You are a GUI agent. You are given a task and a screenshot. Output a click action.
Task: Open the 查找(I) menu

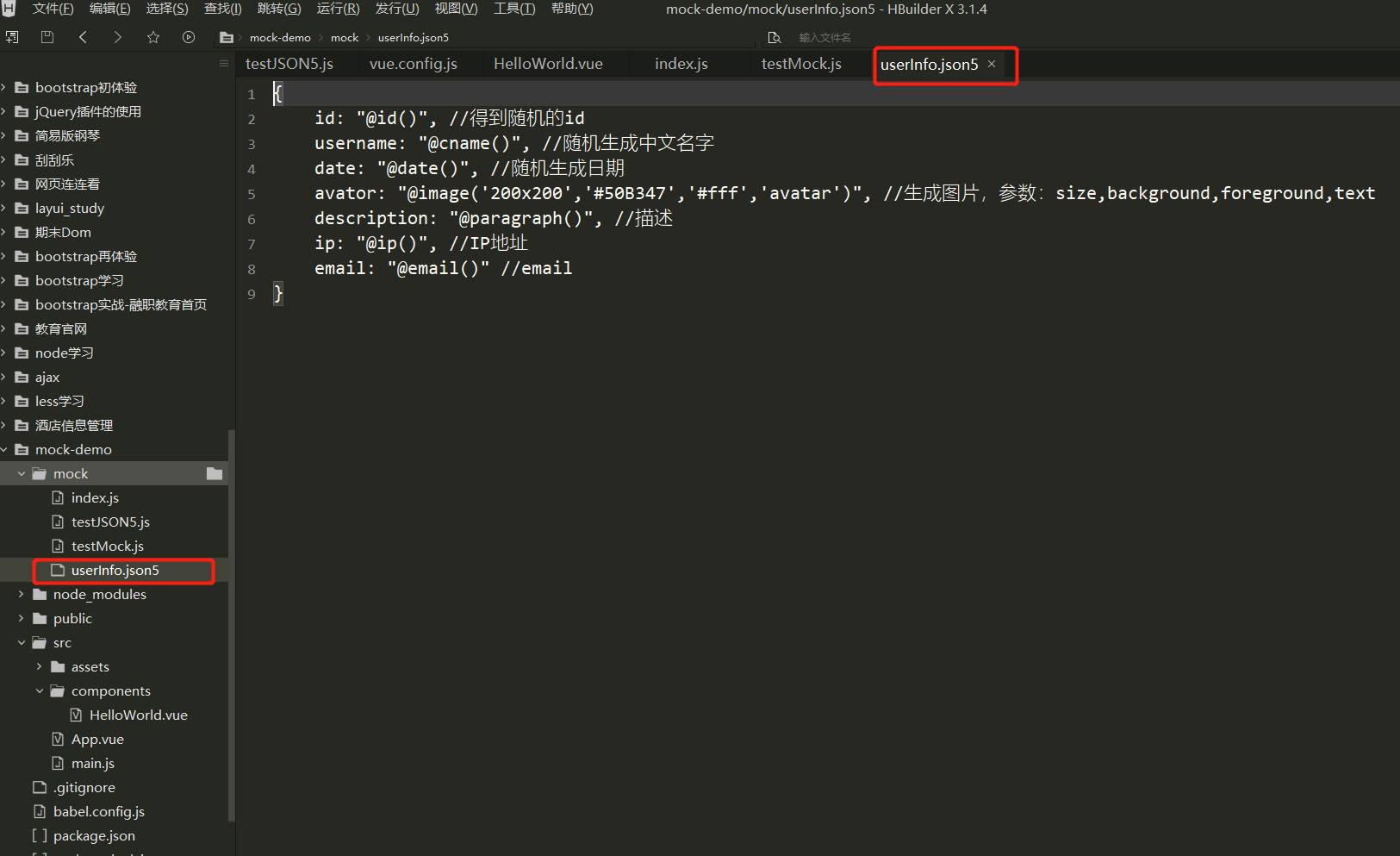point(222,9)
